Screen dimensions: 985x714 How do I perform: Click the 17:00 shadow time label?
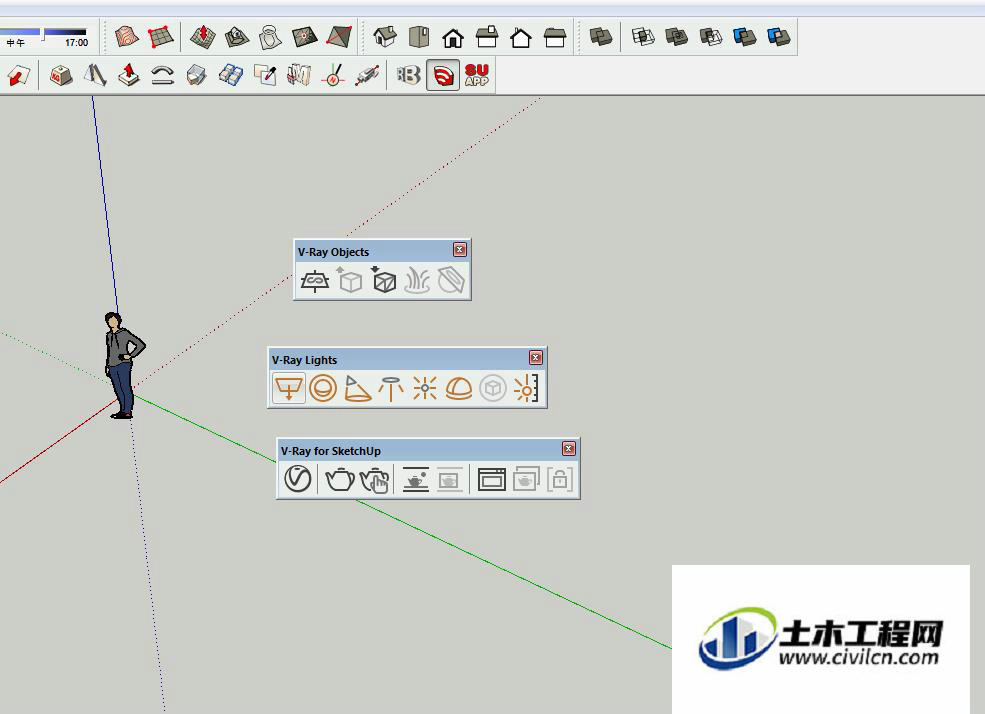[x=77, y=43]
